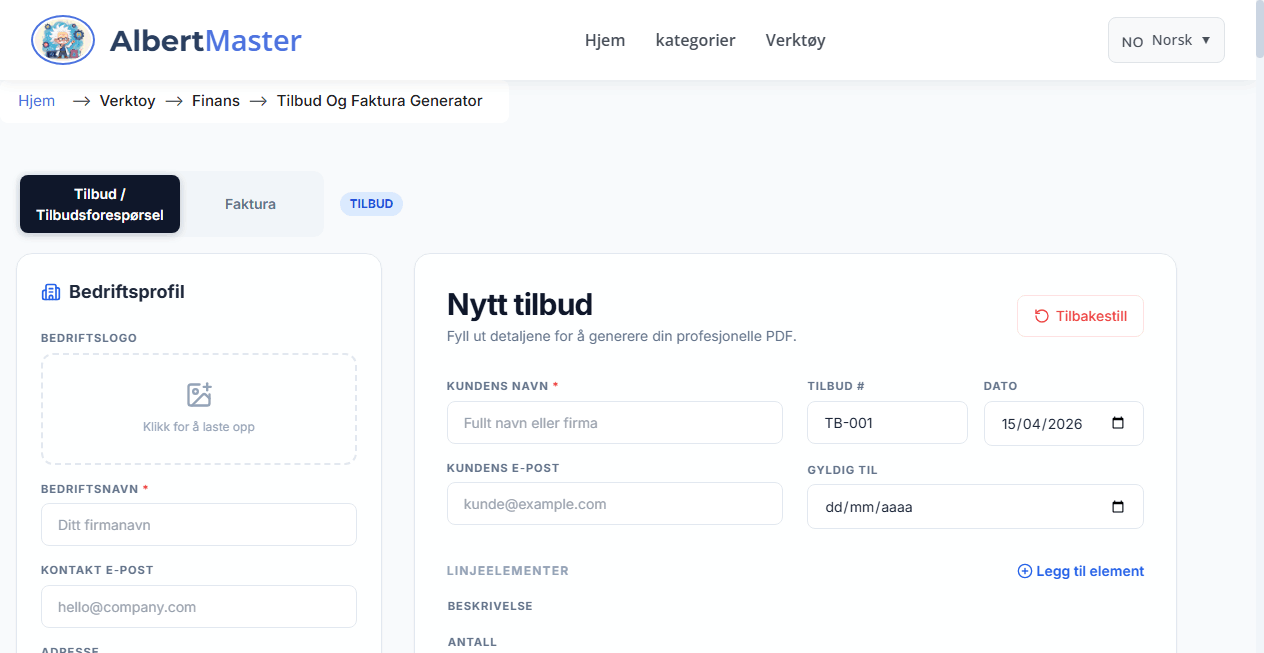Viewport: 1264px width, 653px height.
Task: Go to Verktøy in the top navigation
Action: 795,40
